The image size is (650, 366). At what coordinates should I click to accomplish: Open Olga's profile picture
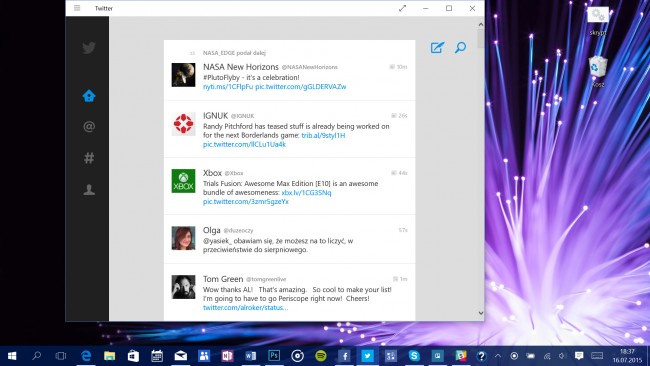(x=184, y=238)
